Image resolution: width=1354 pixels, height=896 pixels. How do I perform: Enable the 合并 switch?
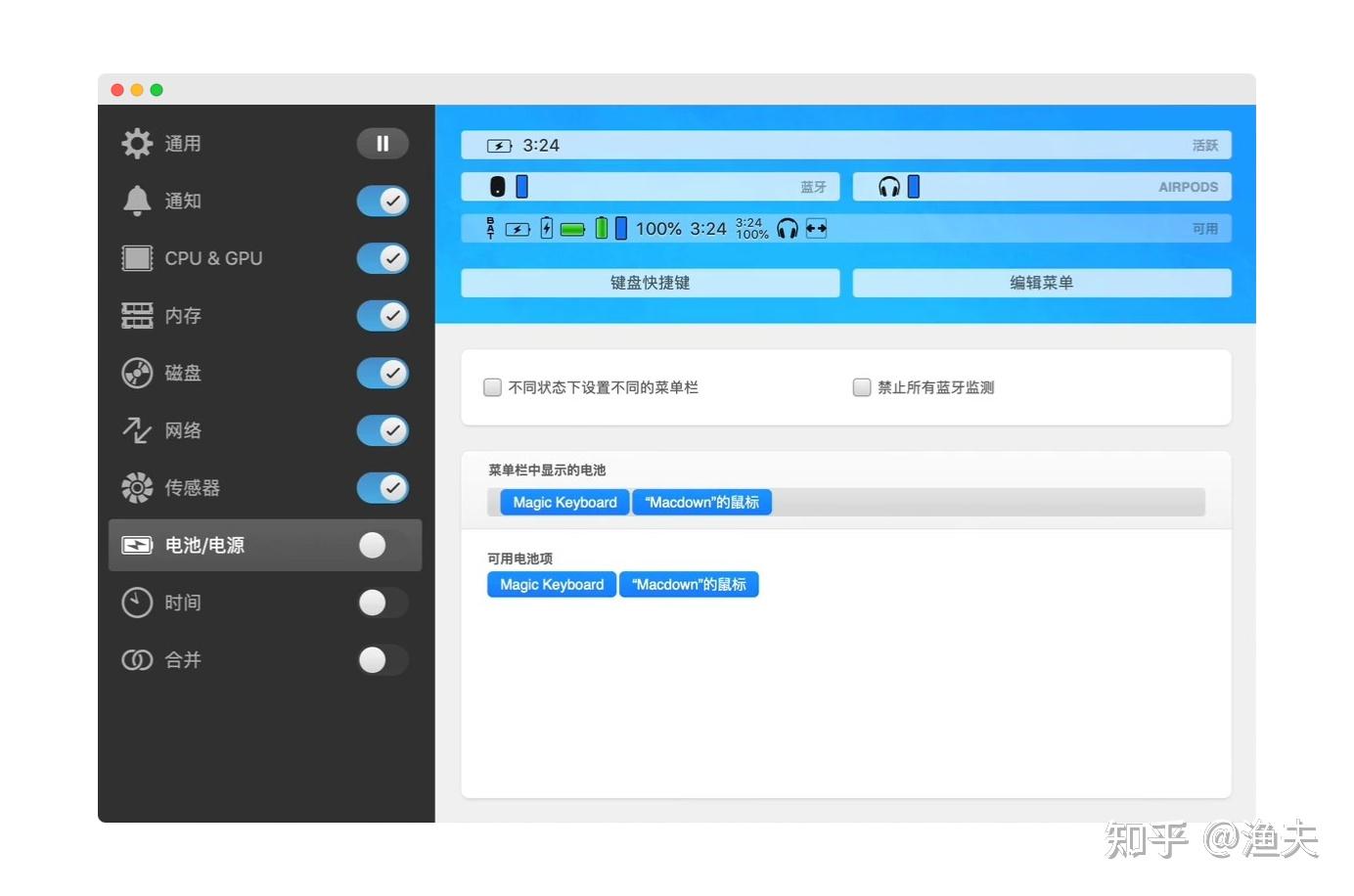pos(383,660)
